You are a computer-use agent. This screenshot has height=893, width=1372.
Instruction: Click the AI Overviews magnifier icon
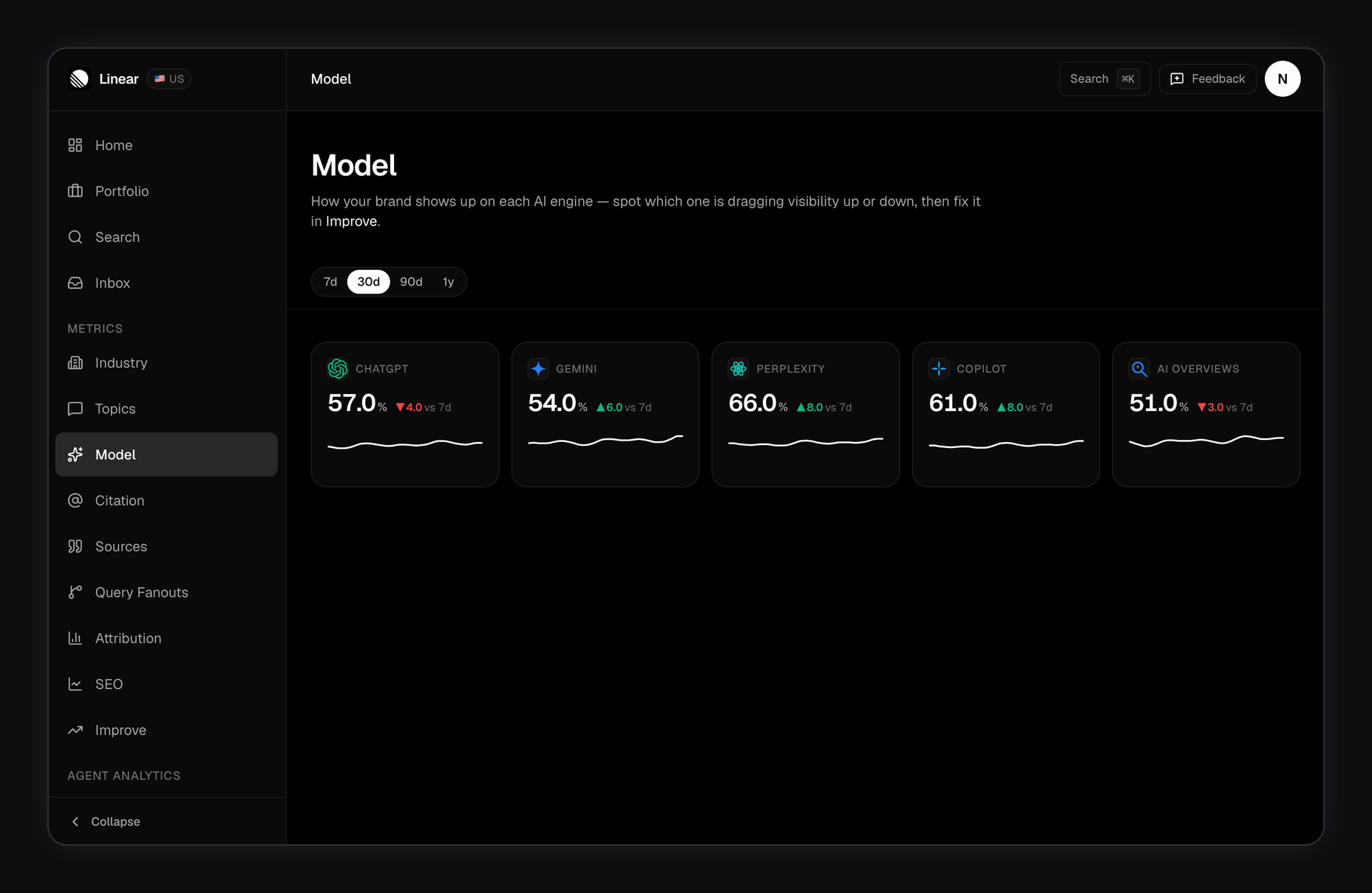(1139, 368)
